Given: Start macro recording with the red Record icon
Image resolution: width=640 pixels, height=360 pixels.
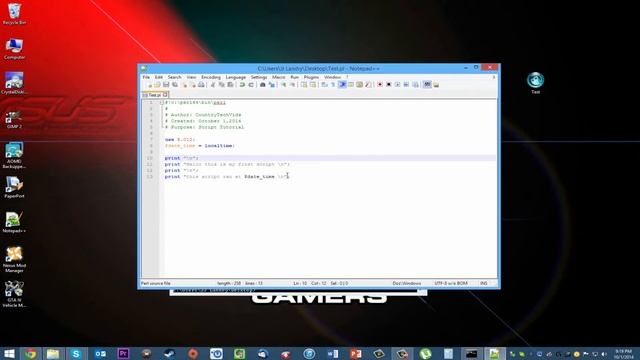Looking at the screenshot, I should point(380,85).
